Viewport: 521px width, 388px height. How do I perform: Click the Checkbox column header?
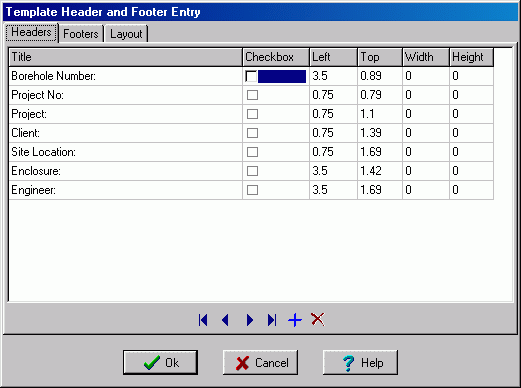pyautogui.click(x=276, y=57)
